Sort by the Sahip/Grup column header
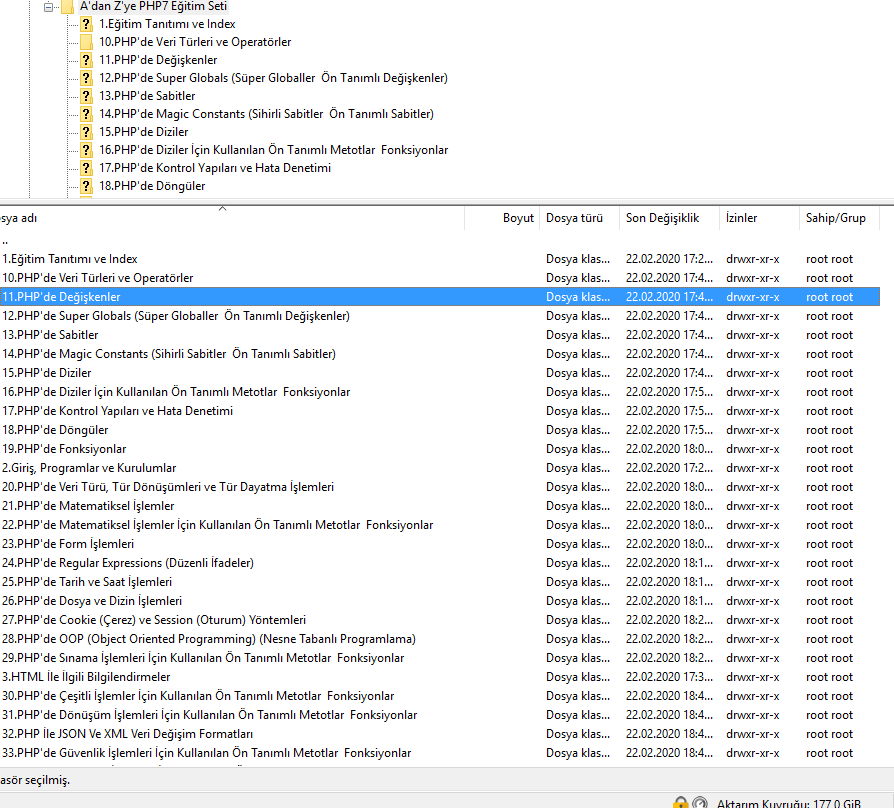Screen dimensions: 894x808 coord(839,218)
